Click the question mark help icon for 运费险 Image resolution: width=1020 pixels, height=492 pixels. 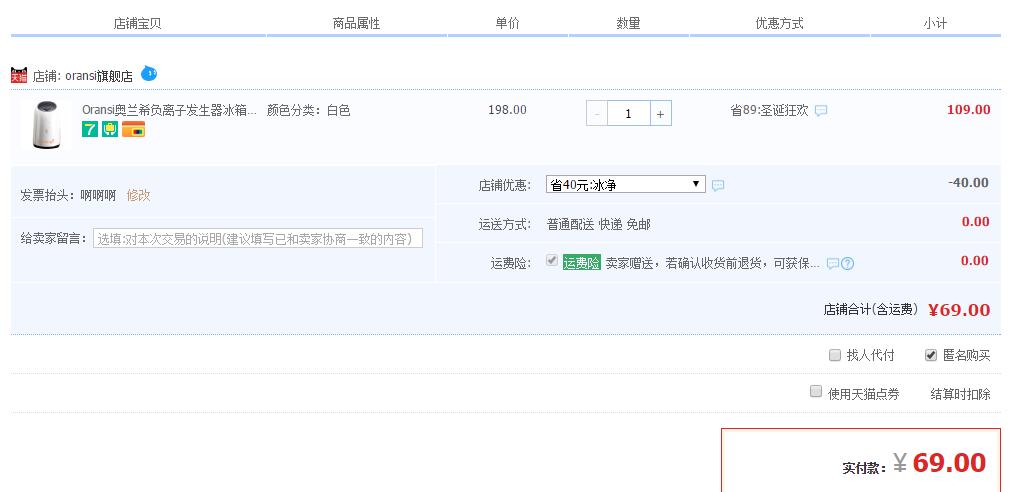pyautogui.click(x=847, y=264)
